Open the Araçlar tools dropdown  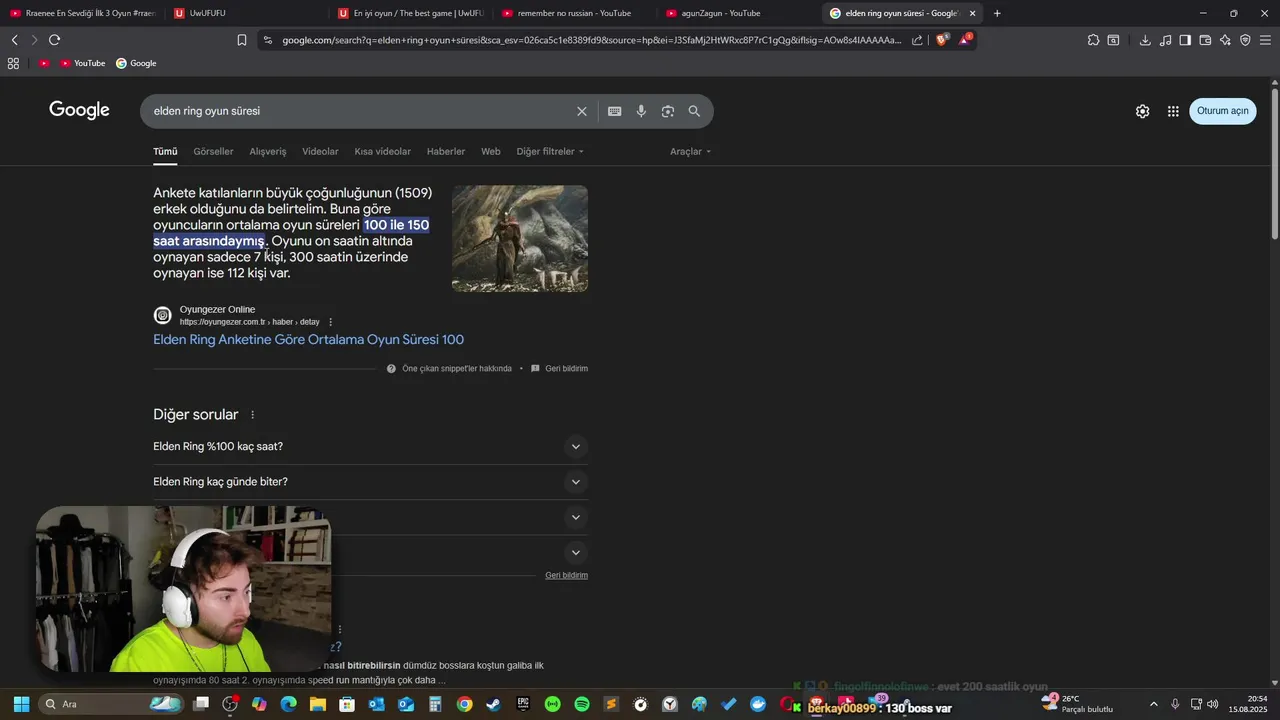pyautogui.click(x=691, y=152)
